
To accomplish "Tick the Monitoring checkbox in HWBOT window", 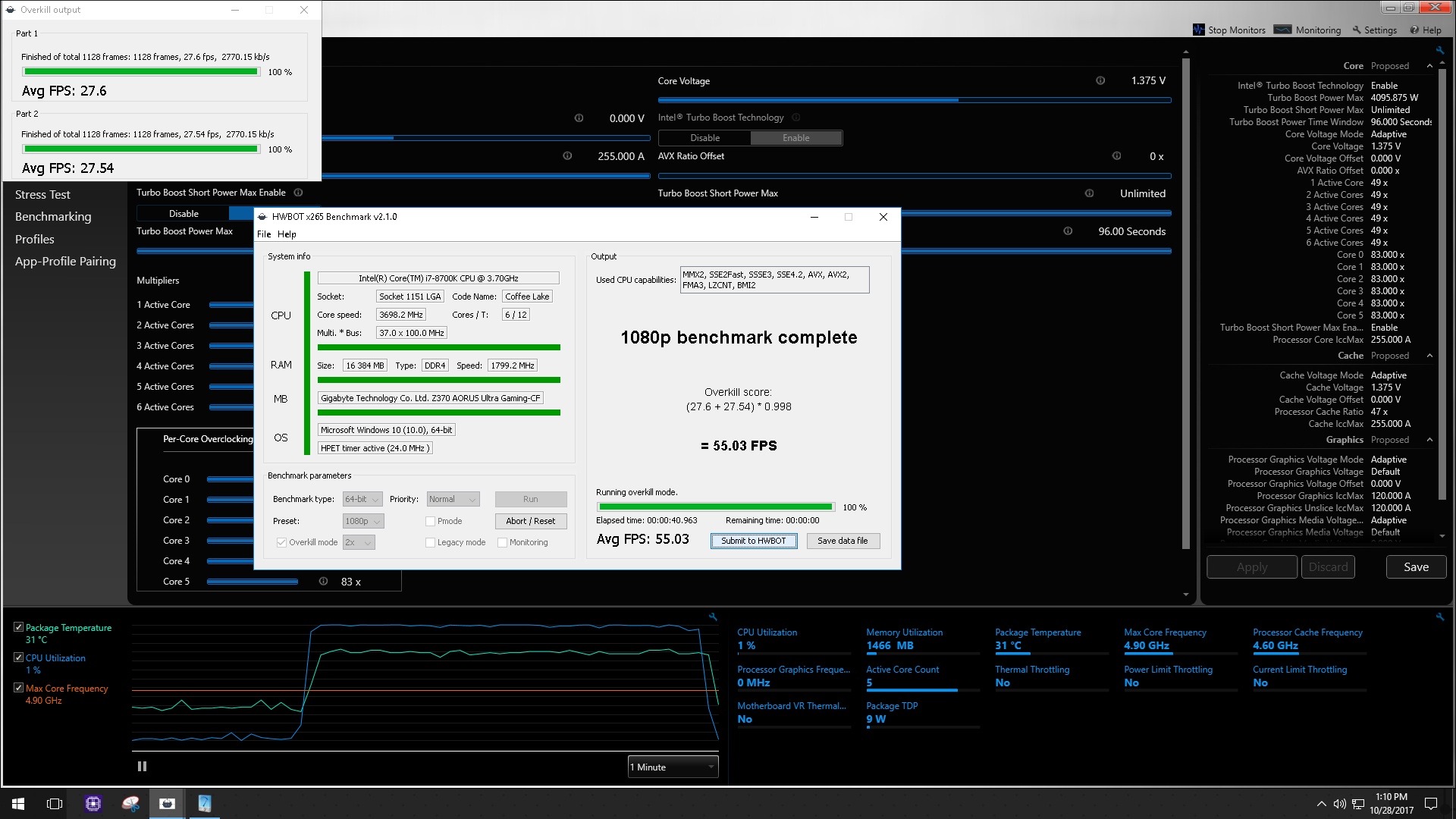I will 502,542.
